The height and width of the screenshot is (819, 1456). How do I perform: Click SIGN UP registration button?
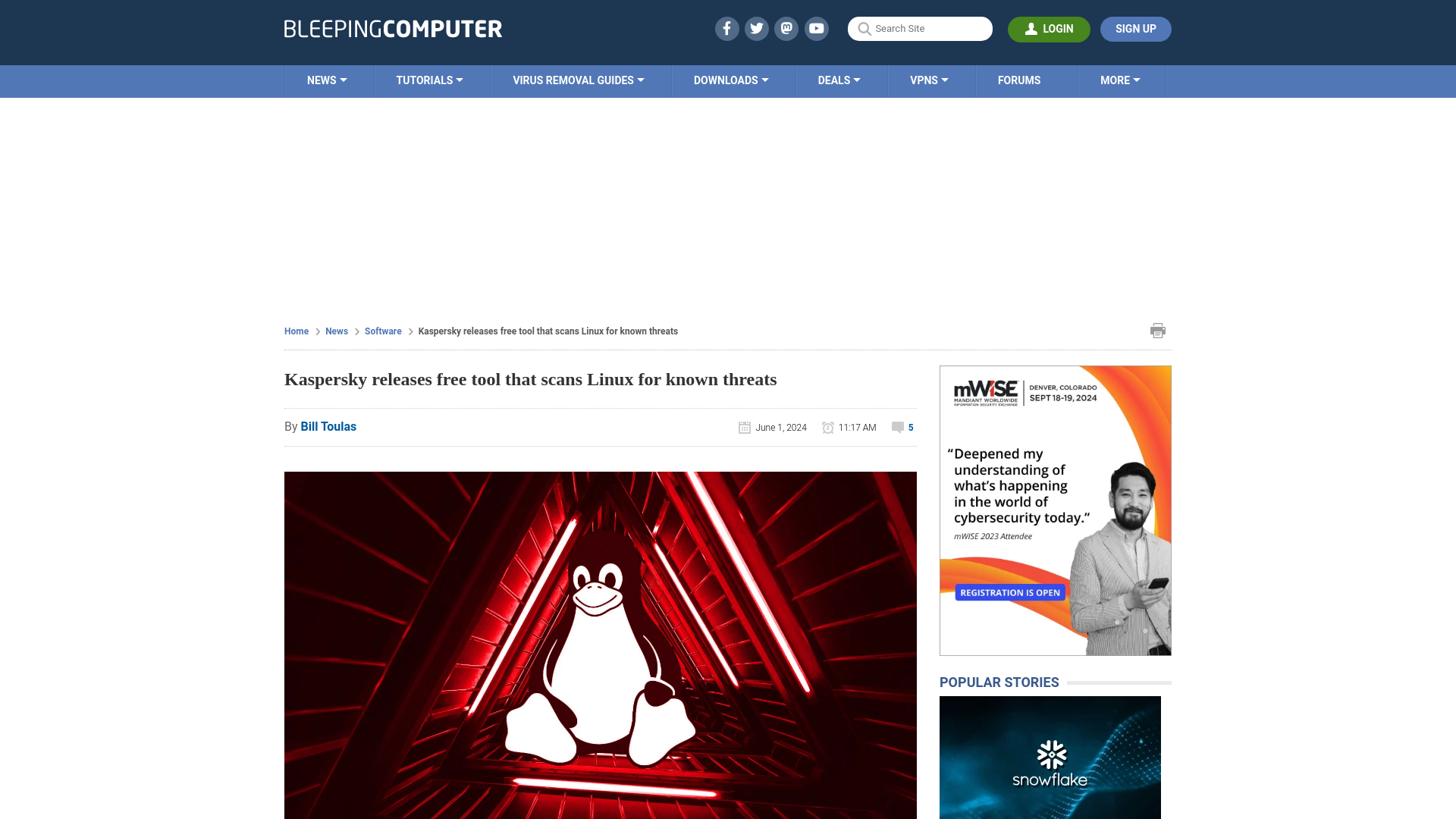coord(1136,28)
